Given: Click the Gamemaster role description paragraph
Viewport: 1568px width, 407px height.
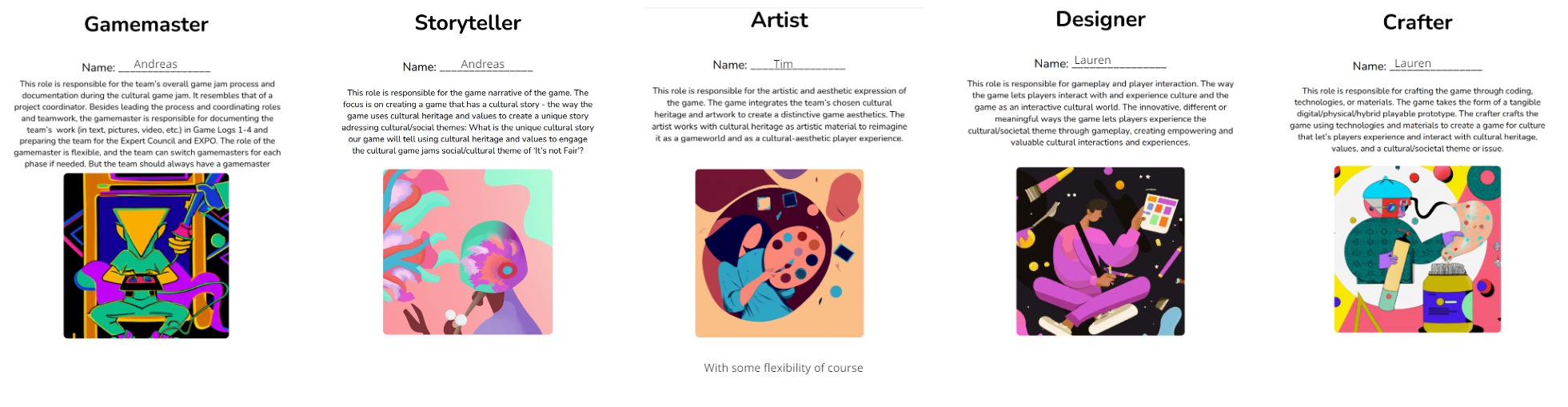Looking at the screenshot, I should coord(147,124).
